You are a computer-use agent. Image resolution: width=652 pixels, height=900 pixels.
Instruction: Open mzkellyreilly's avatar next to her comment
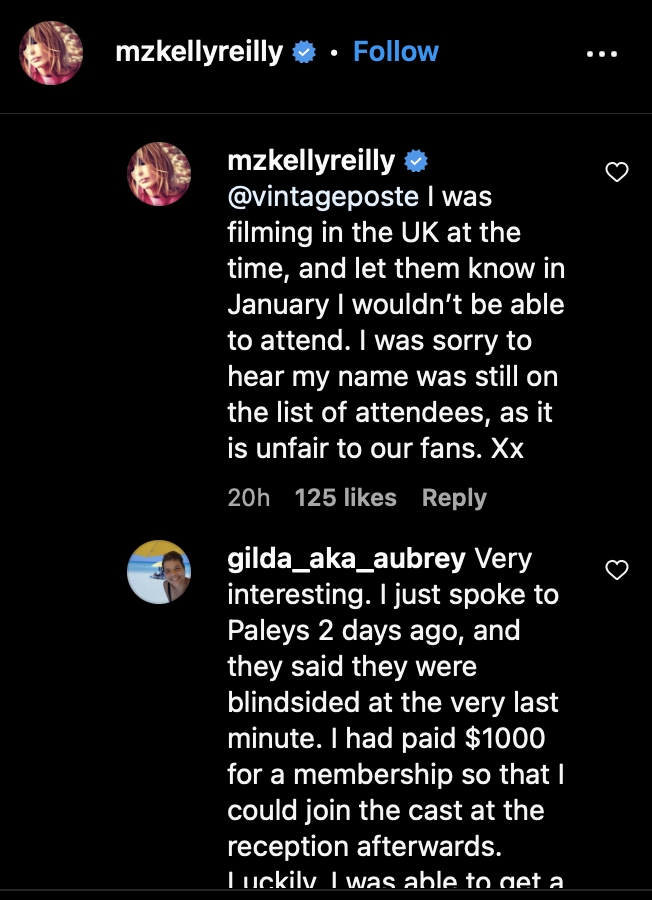[159, 174]
